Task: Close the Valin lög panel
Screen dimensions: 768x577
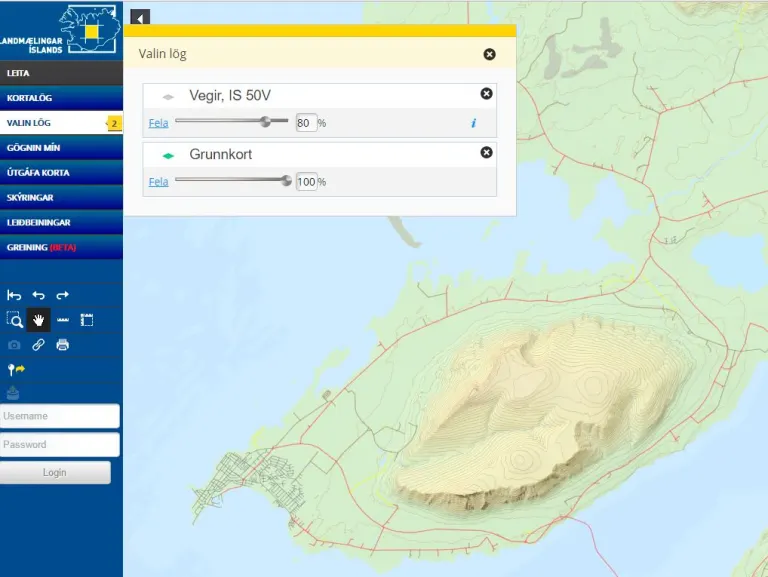Action: (489, 54)
